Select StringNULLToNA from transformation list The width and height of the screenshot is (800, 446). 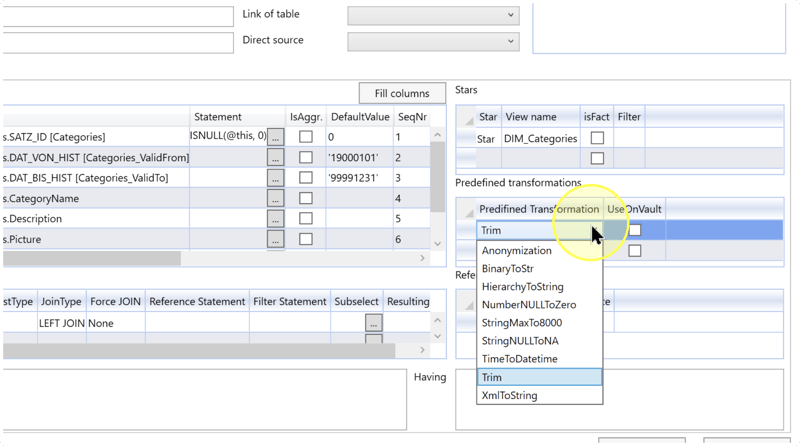click(539, 341)
